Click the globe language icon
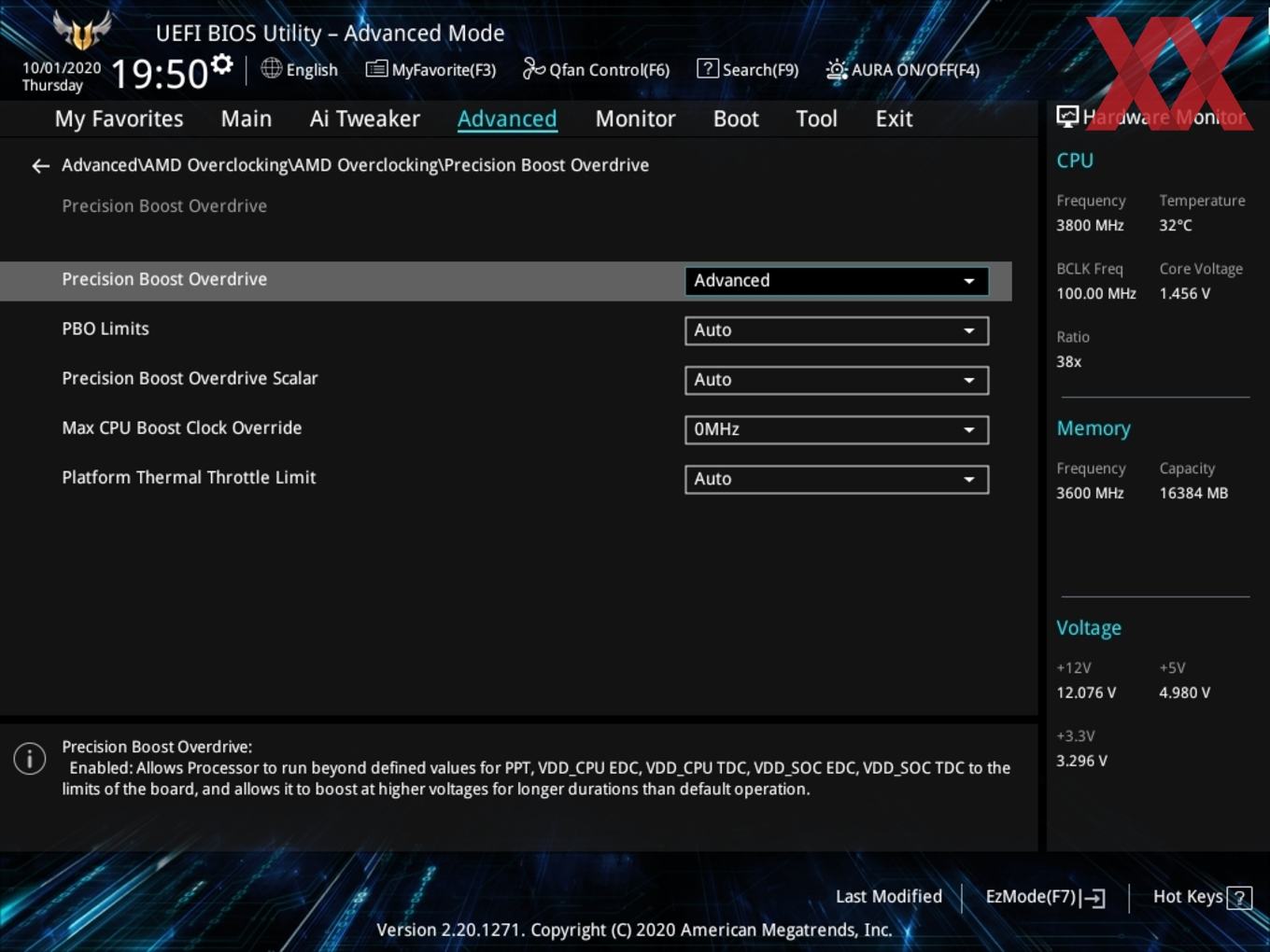The height and width of the screenshot is (952, 1270). (272, 68)
